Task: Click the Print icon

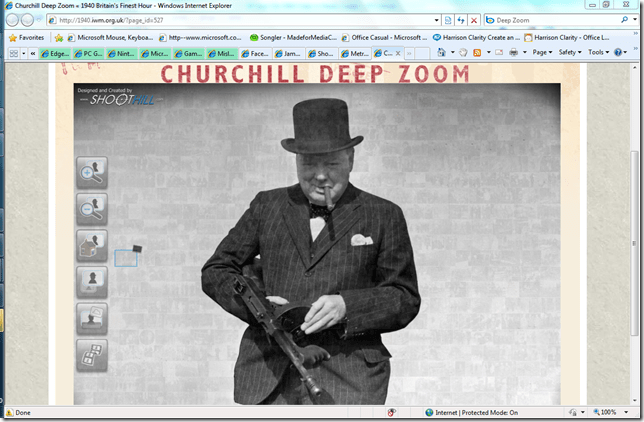Action: click(513, 52)
